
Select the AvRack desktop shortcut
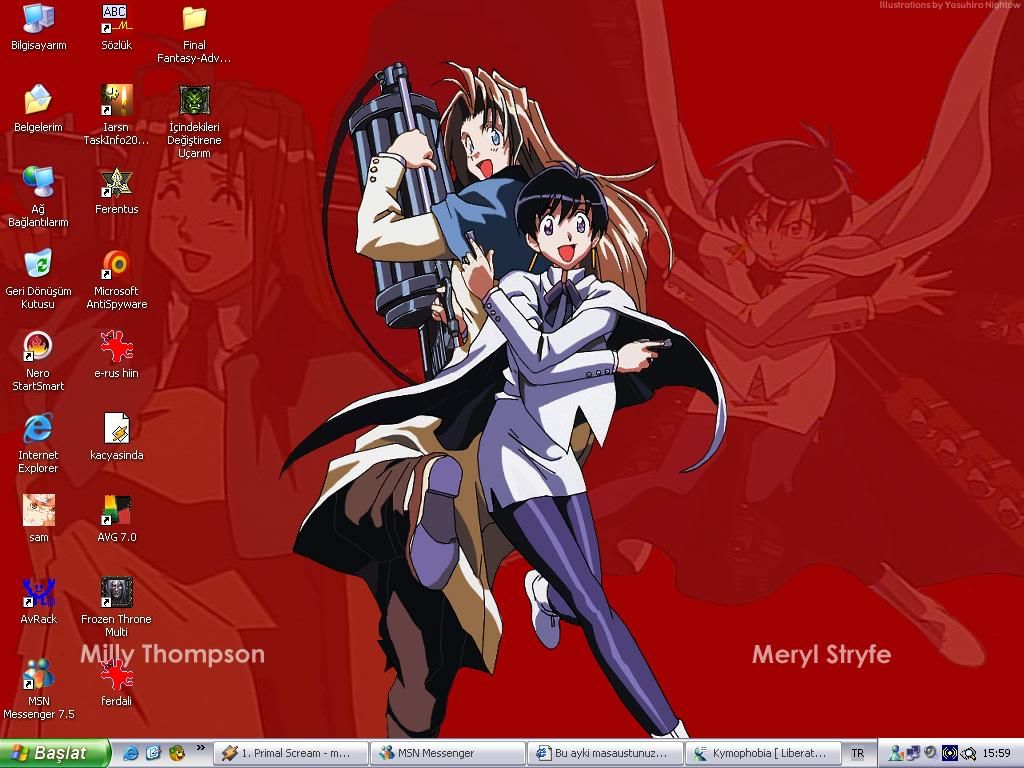click(38, 593)
